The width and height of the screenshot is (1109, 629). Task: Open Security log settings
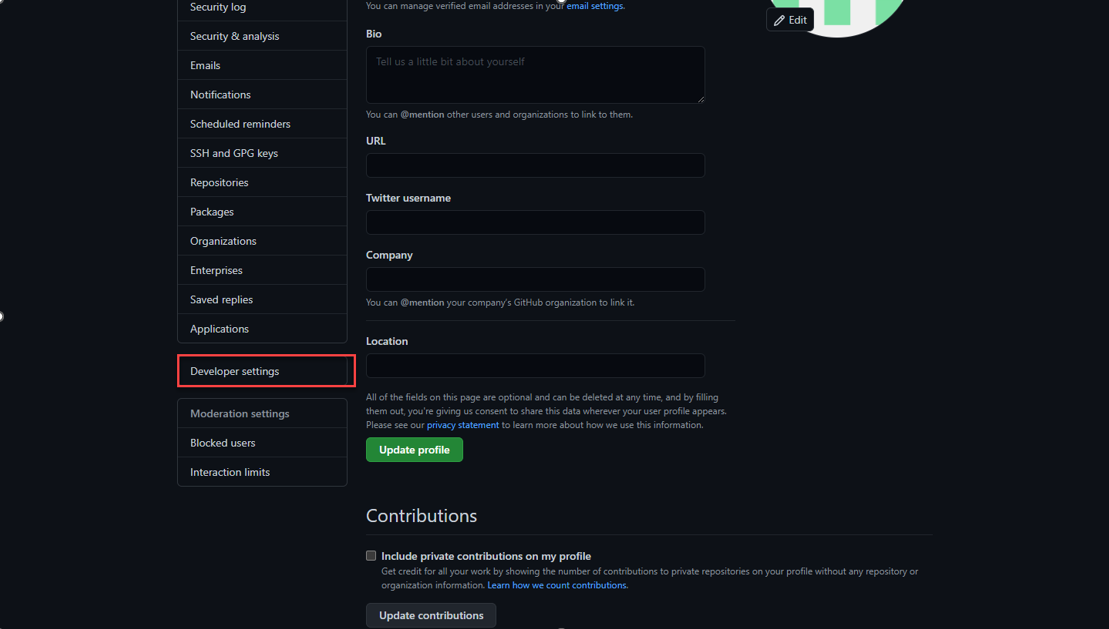coord(262,8)
